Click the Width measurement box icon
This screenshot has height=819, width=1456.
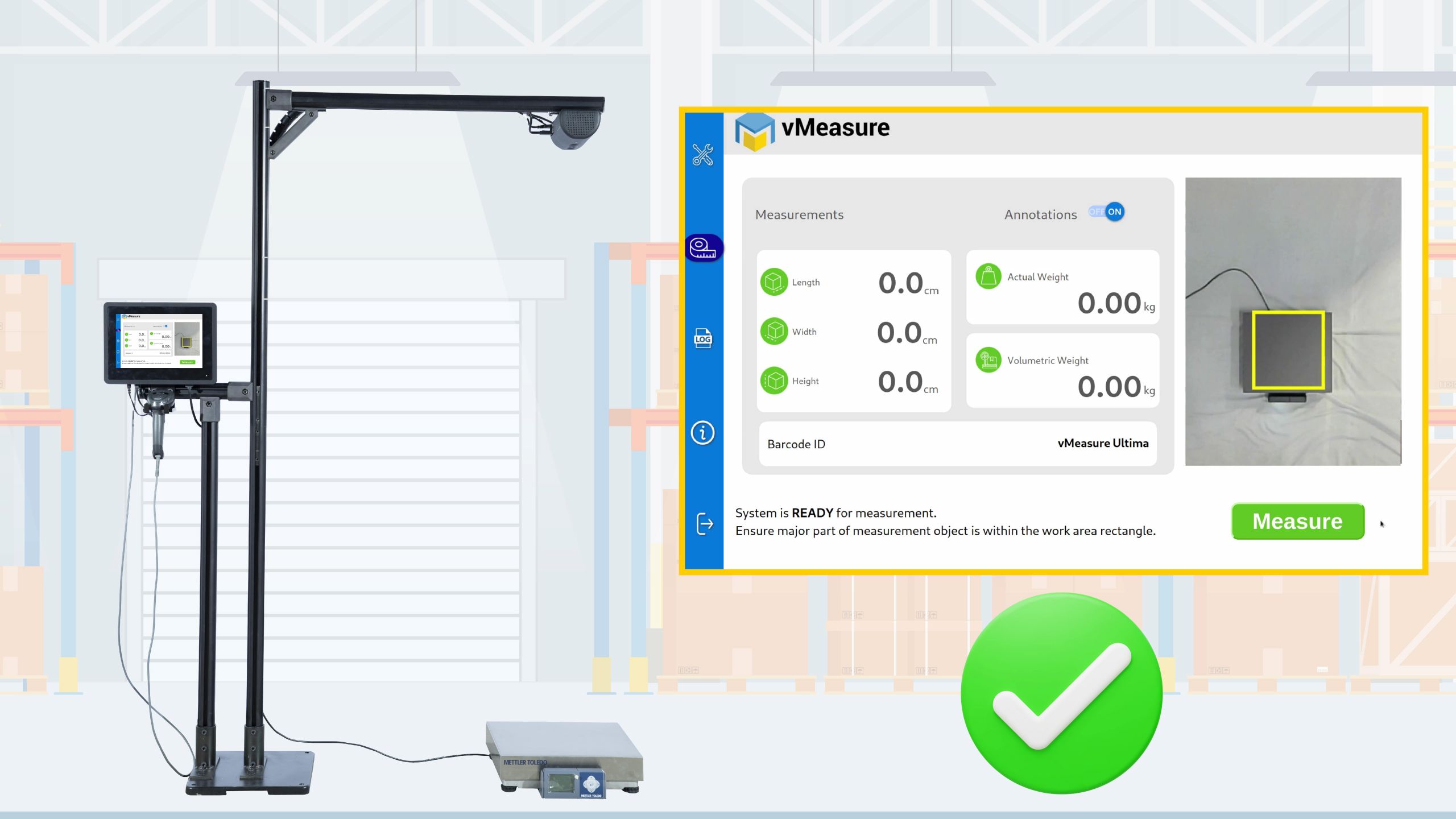pyautogui.click(x=775, y=331)
